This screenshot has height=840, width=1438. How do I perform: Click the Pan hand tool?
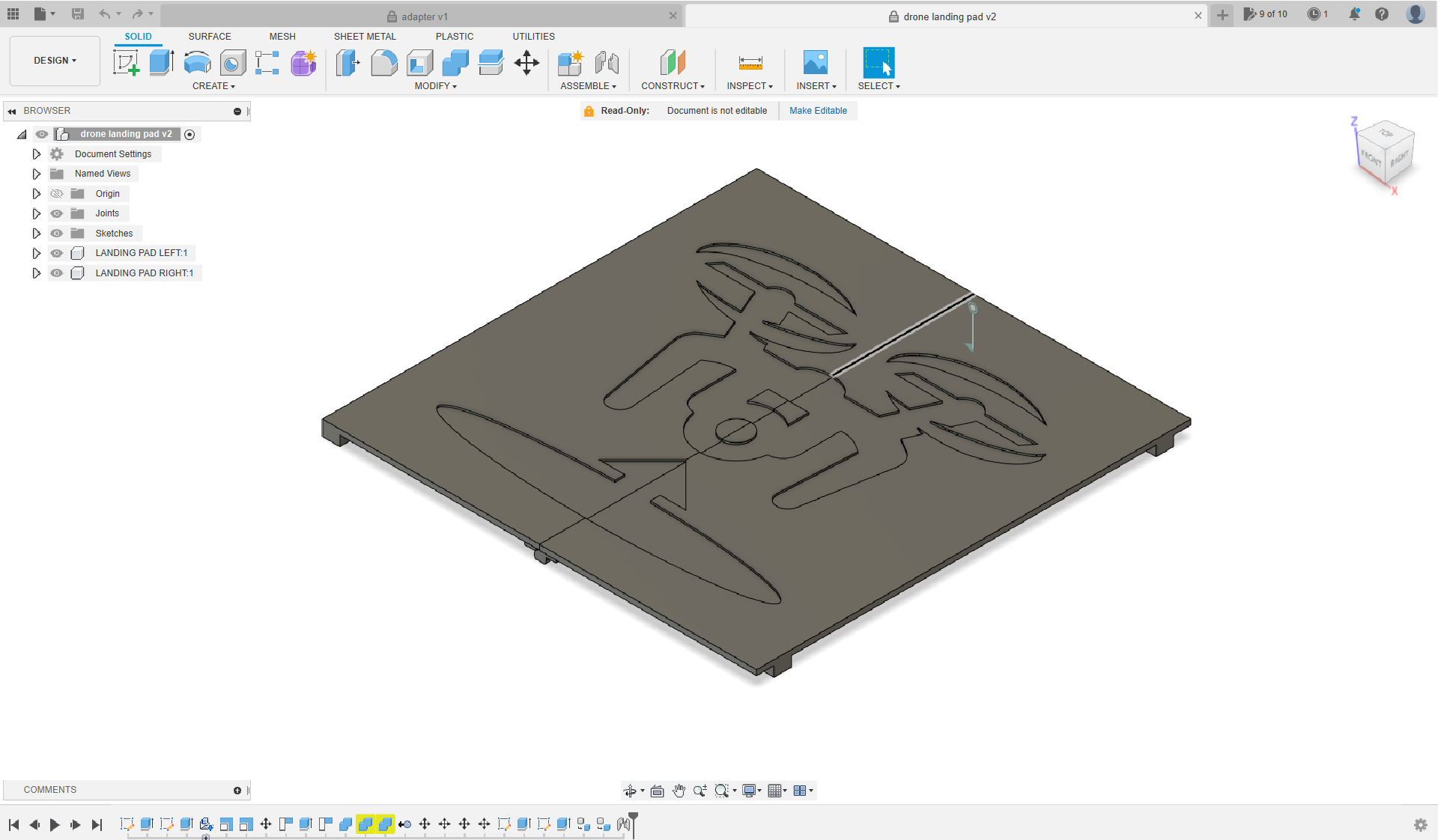pyautogui.click(x=679, y=791)
